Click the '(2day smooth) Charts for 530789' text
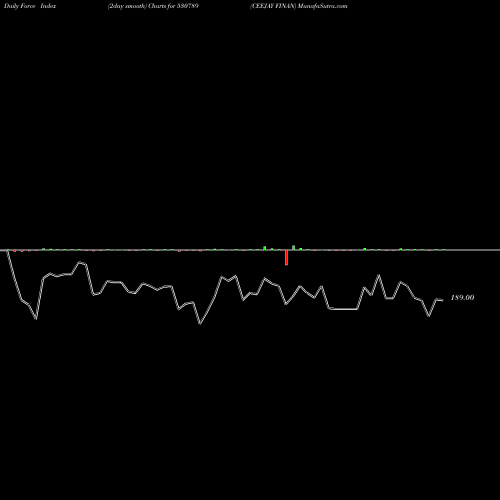500x500 pixels. (x=153, y=6)
